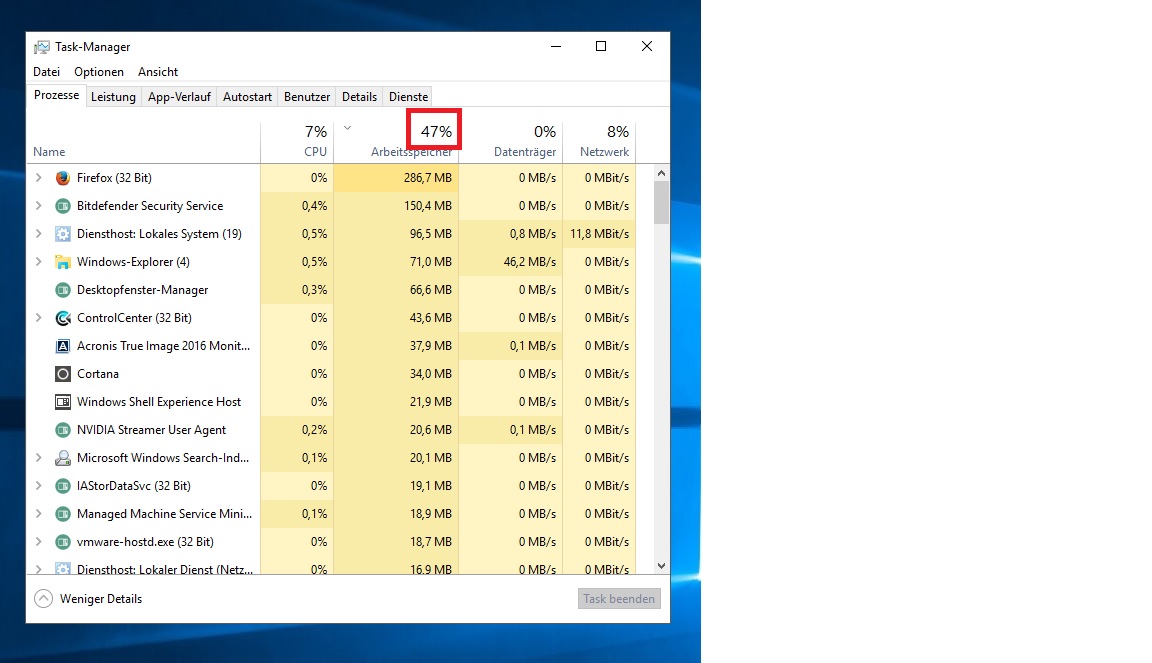
Task: Click network value 11,8 MBit/s
Action: [x=600, y=234]
